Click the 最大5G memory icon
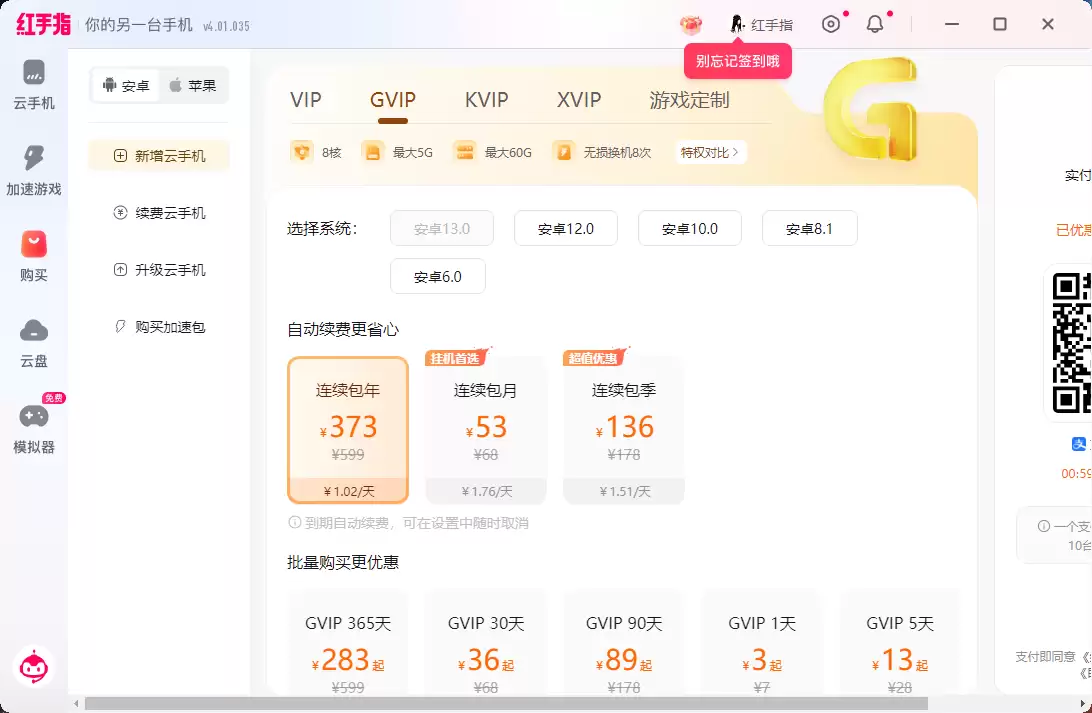 coord(373,151)
